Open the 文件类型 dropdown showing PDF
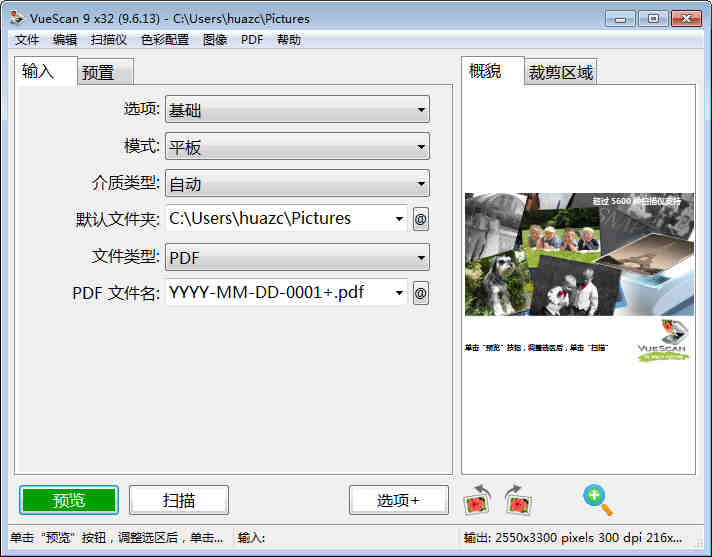Viewport: 712px width, 557px height. (297, 257)
